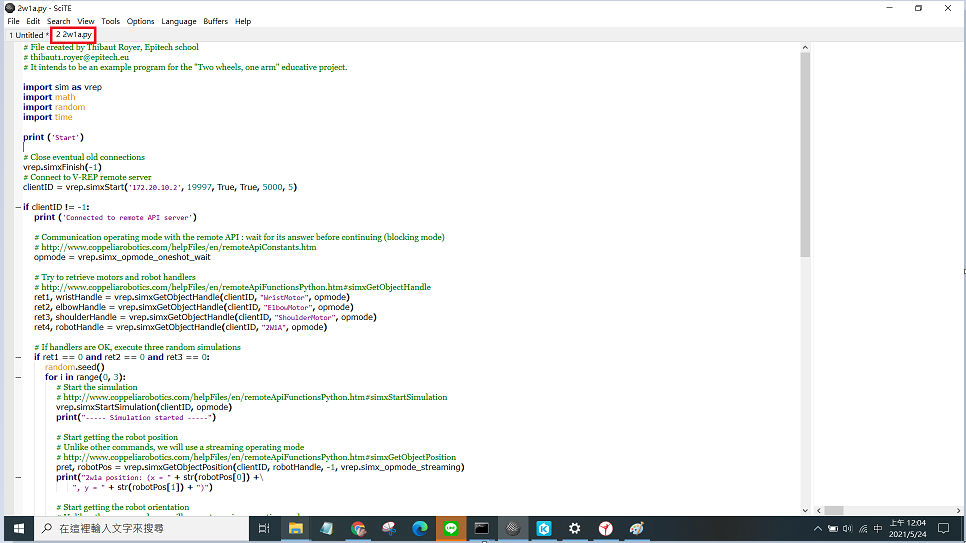The image size is (966, 543).
Task: Show hidden system tray icons
Action: coord(818,528)
